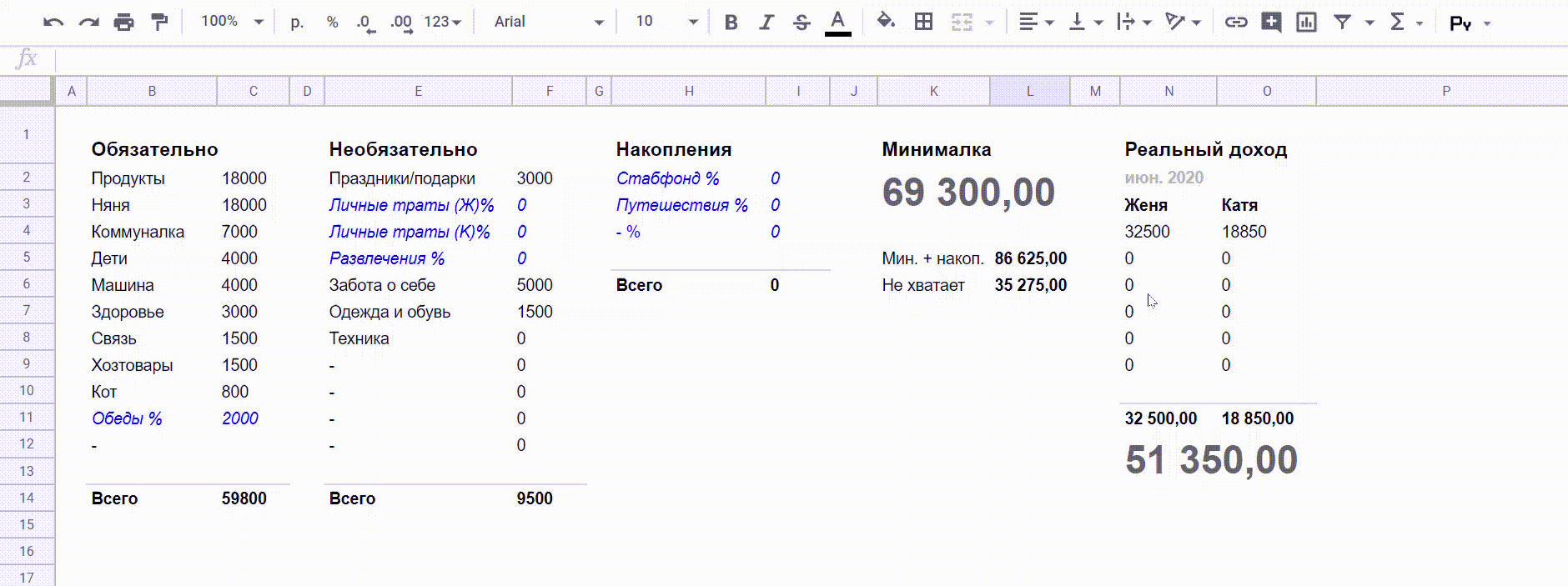Click the Merge cells icon
The image size is (1568, 586).
point(962,23)
